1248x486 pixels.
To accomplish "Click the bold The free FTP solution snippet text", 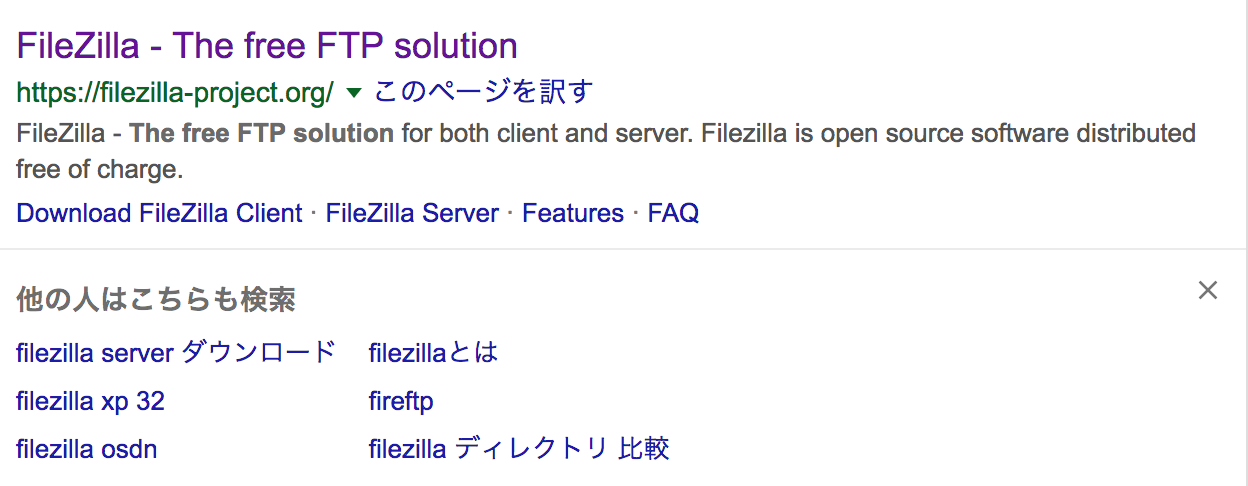I will coord(262,133).
